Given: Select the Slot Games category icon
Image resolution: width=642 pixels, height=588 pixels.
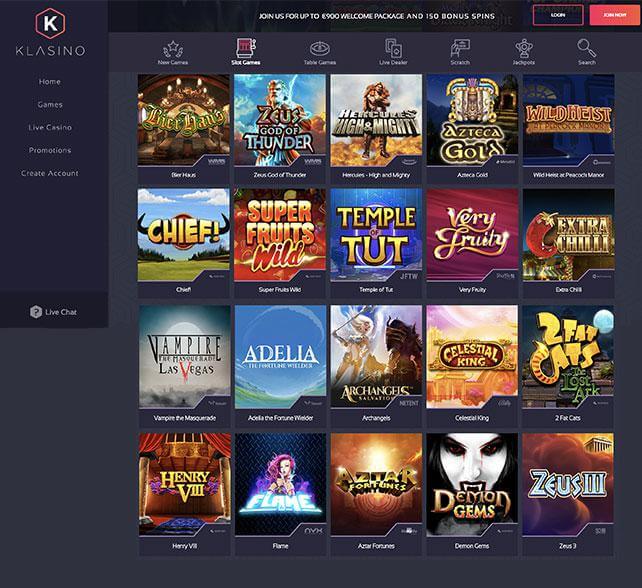Looking at the screenshot, I should (246, 48).
